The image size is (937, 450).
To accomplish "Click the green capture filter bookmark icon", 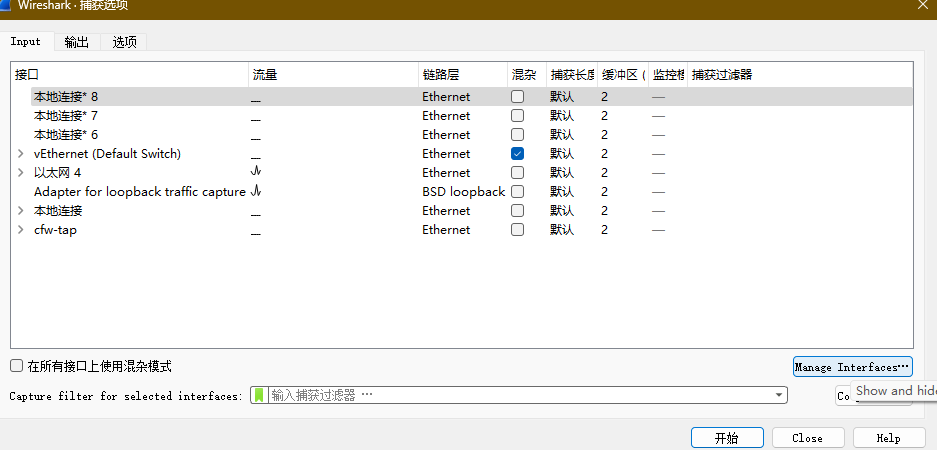I will pos(259,395).
